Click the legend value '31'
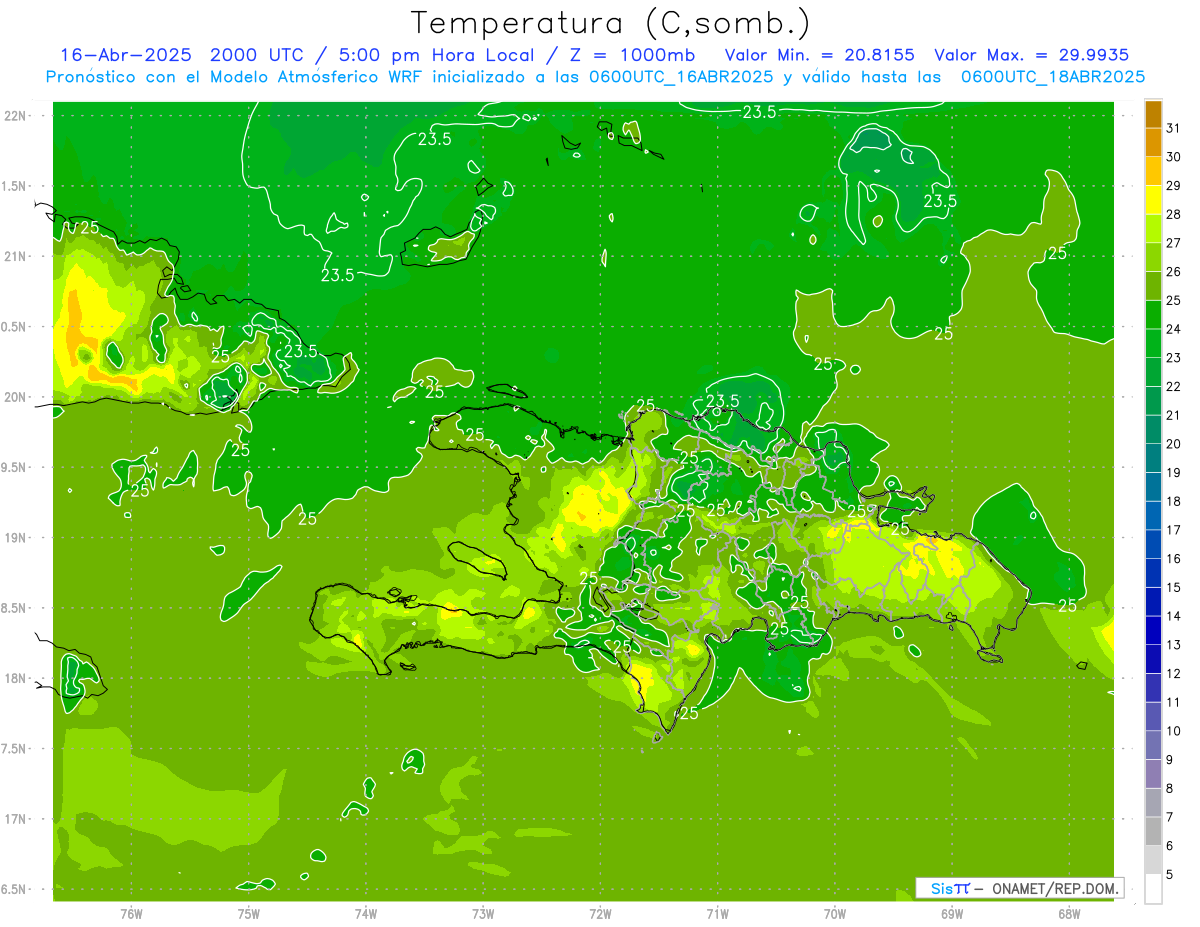This screenshot has height=927, width=1200. pyautogui.click(x=1174, y=128)
